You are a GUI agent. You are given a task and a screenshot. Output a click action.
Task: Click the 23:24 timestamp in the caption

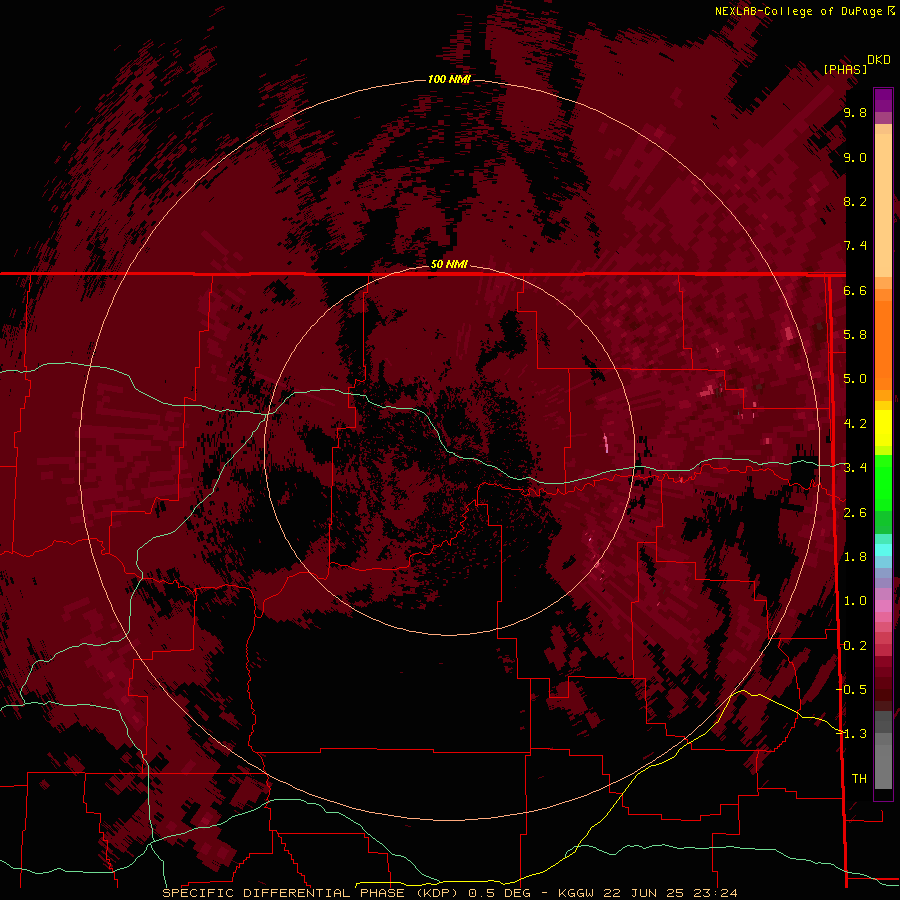pyautogui.click(x=717, y=893)
